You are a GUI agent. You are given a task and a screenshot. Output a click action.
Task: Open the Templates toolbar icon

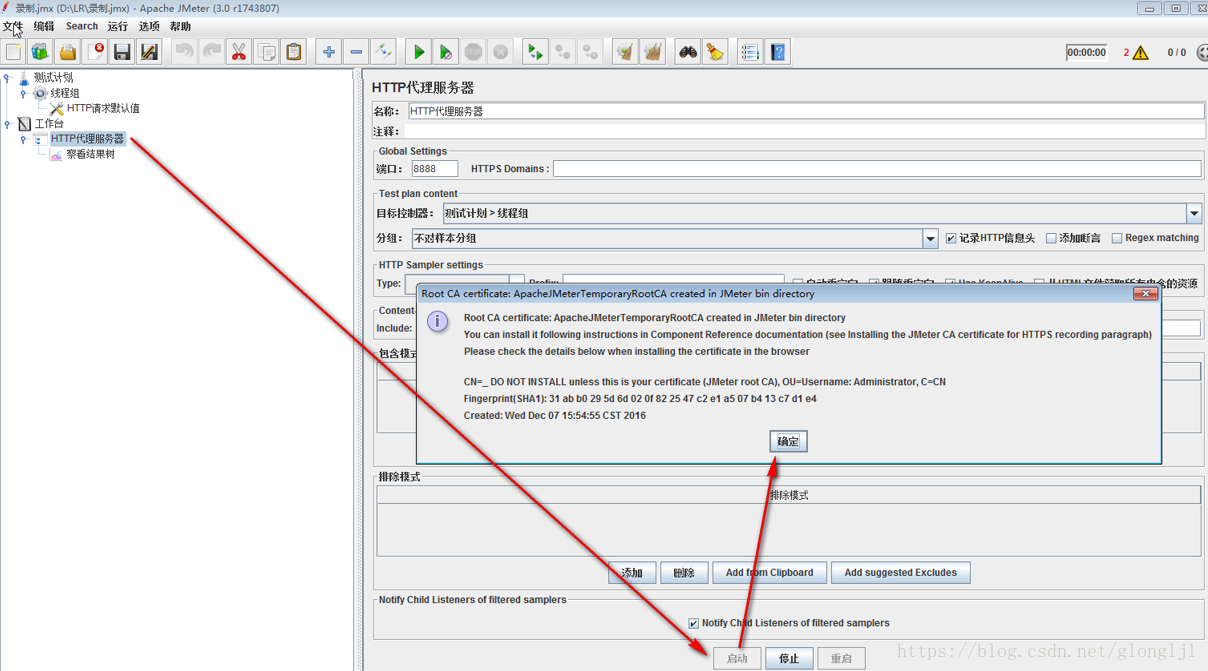pyautogui.click(x=41, y=52)
